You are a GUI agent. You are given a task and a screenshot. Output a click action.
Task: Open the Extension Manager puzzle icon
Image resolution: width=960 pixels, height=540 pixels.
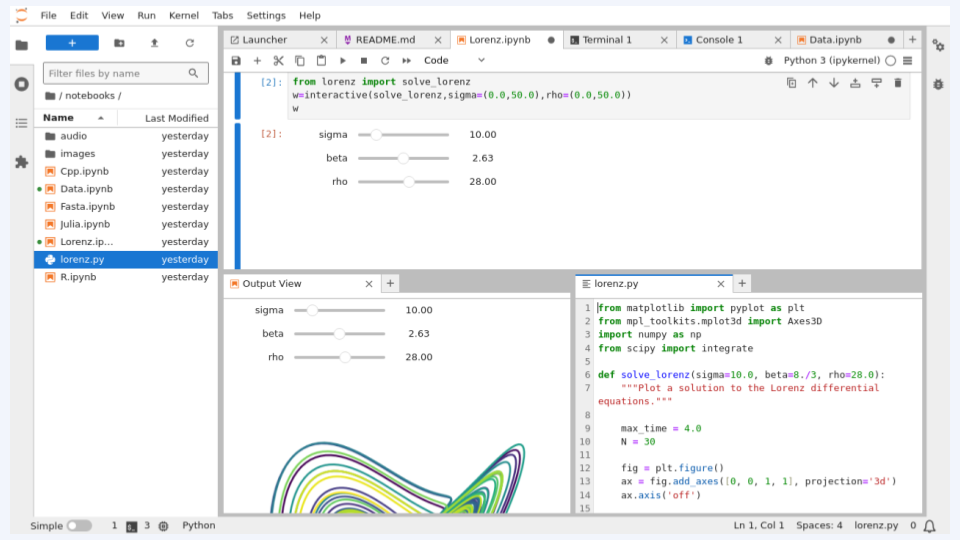21,161
